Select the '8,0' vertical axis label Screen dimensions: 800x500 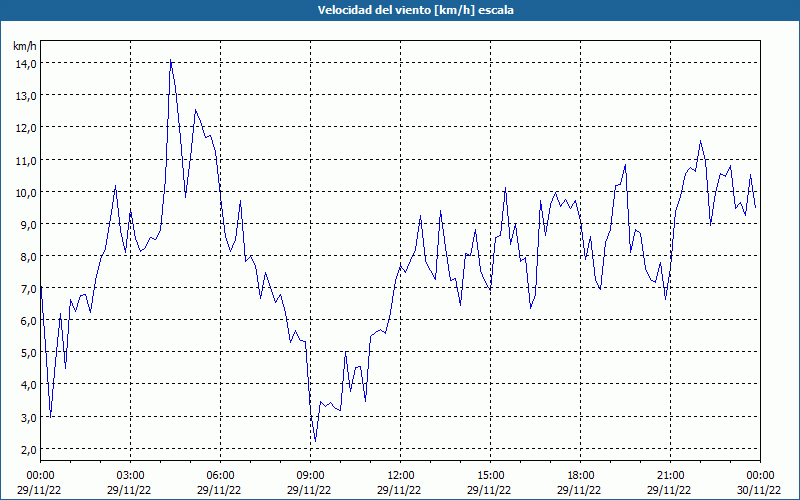(x=28, y=257)
